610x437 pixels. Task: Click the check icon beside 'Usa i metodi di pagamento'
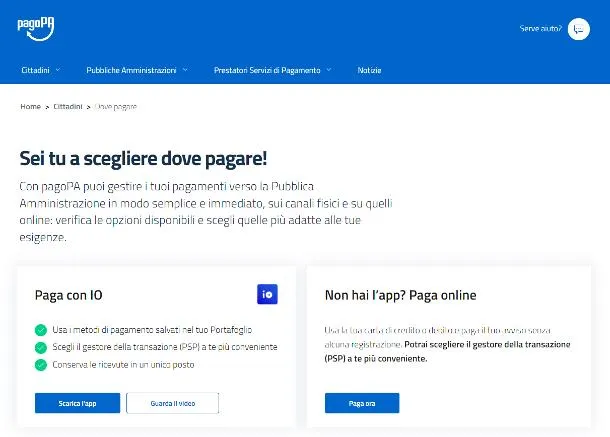point(41,330)
